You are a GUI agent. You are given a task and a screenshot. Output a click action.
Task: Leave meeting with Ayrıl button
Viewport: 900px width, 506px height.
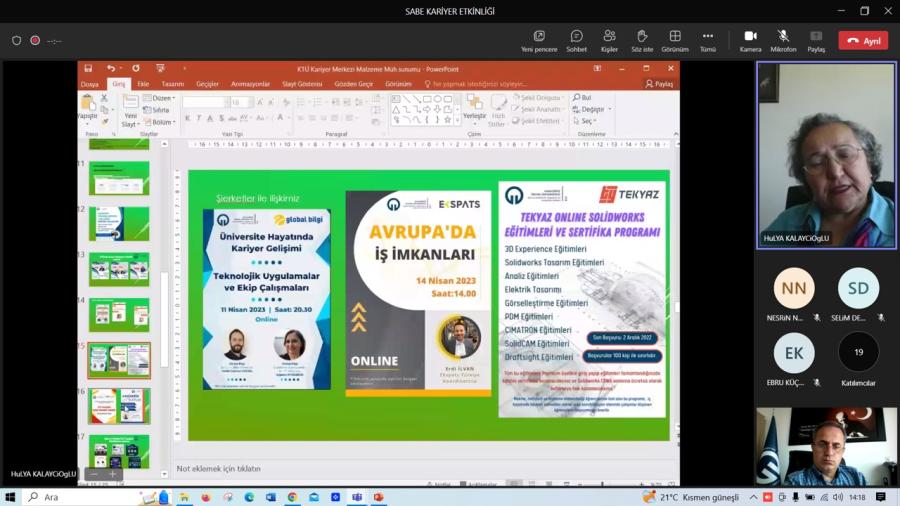863,41
